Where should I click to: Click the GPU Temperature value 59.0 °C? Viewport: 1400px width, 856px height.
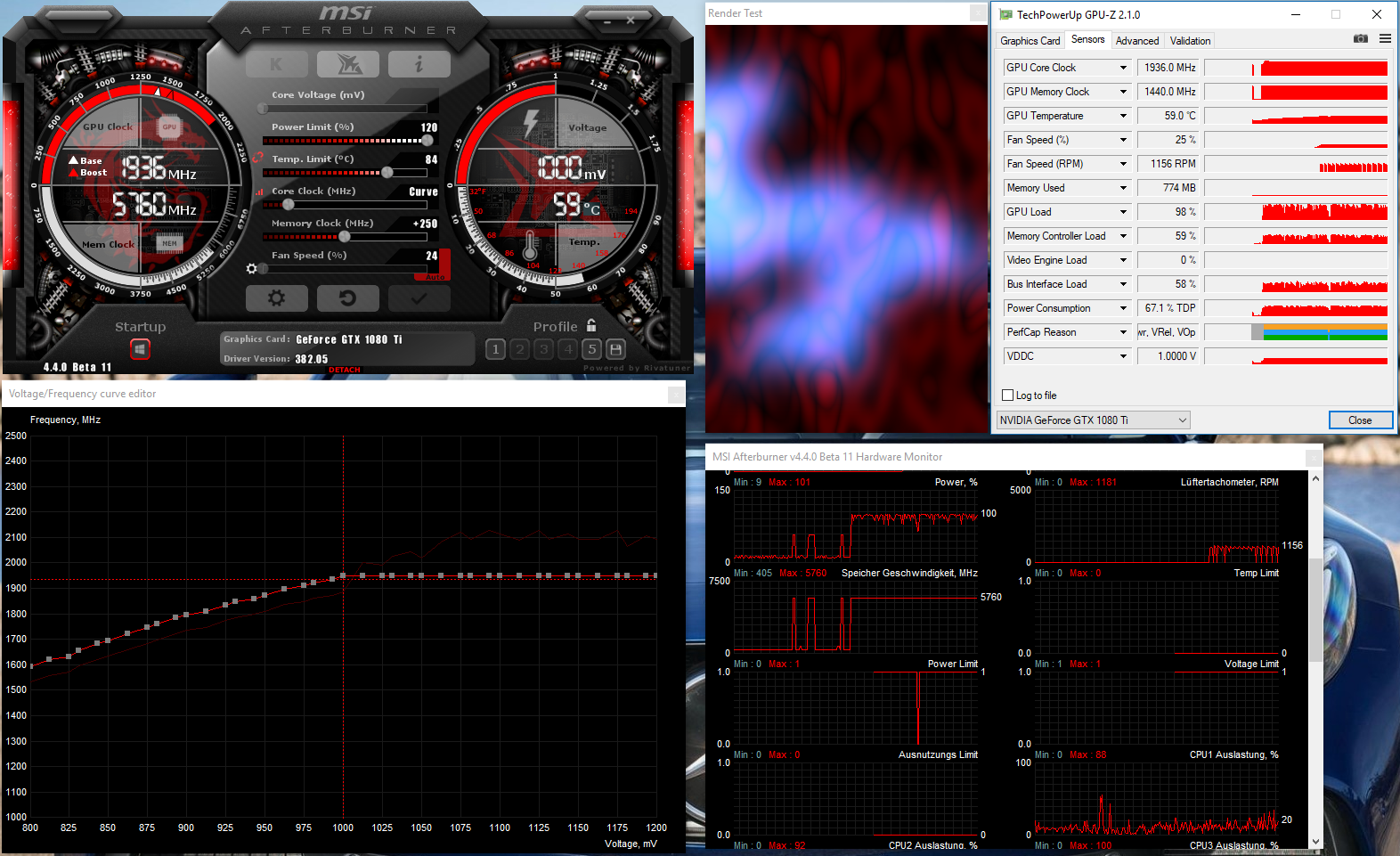coord(1168,116)
